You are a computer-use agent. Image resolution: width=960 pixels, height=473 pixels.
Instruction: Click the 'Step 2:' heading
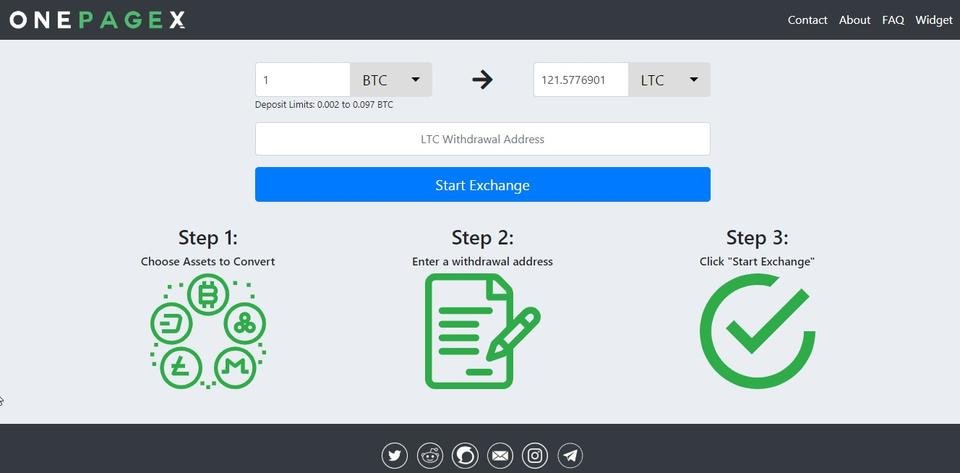[482, 237]
